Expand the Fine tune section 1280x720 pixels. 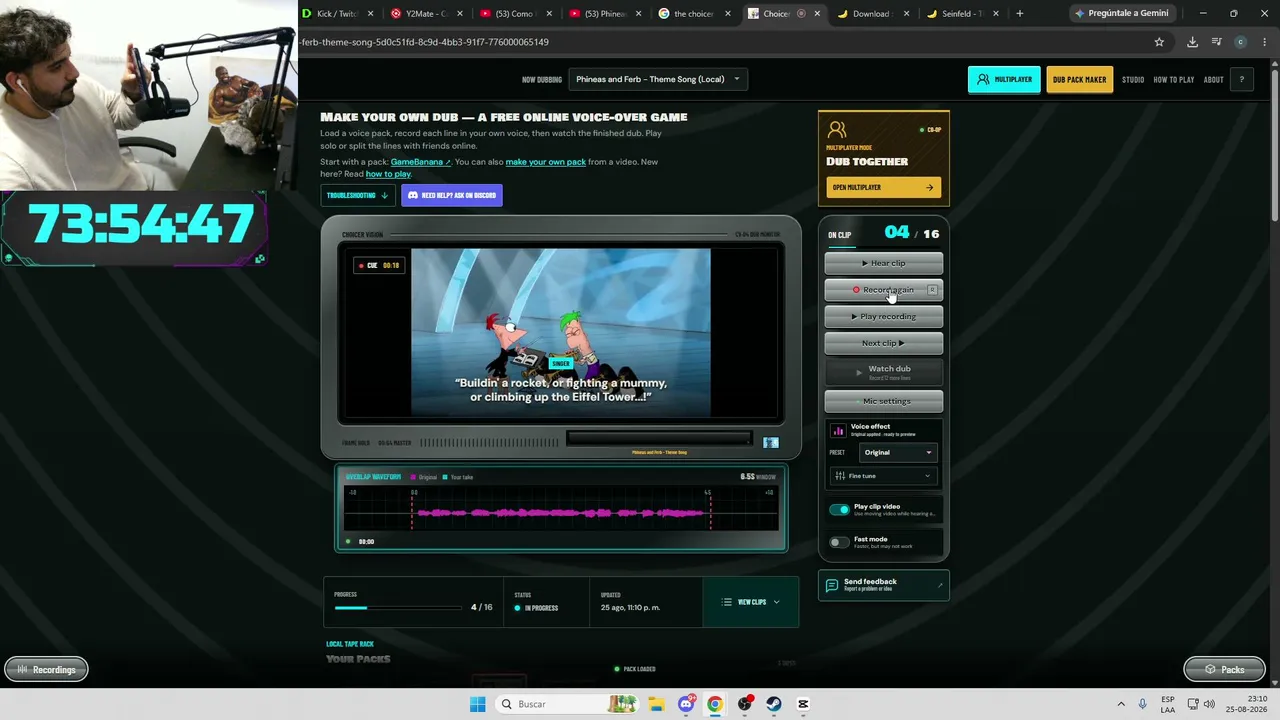point(883,476)
